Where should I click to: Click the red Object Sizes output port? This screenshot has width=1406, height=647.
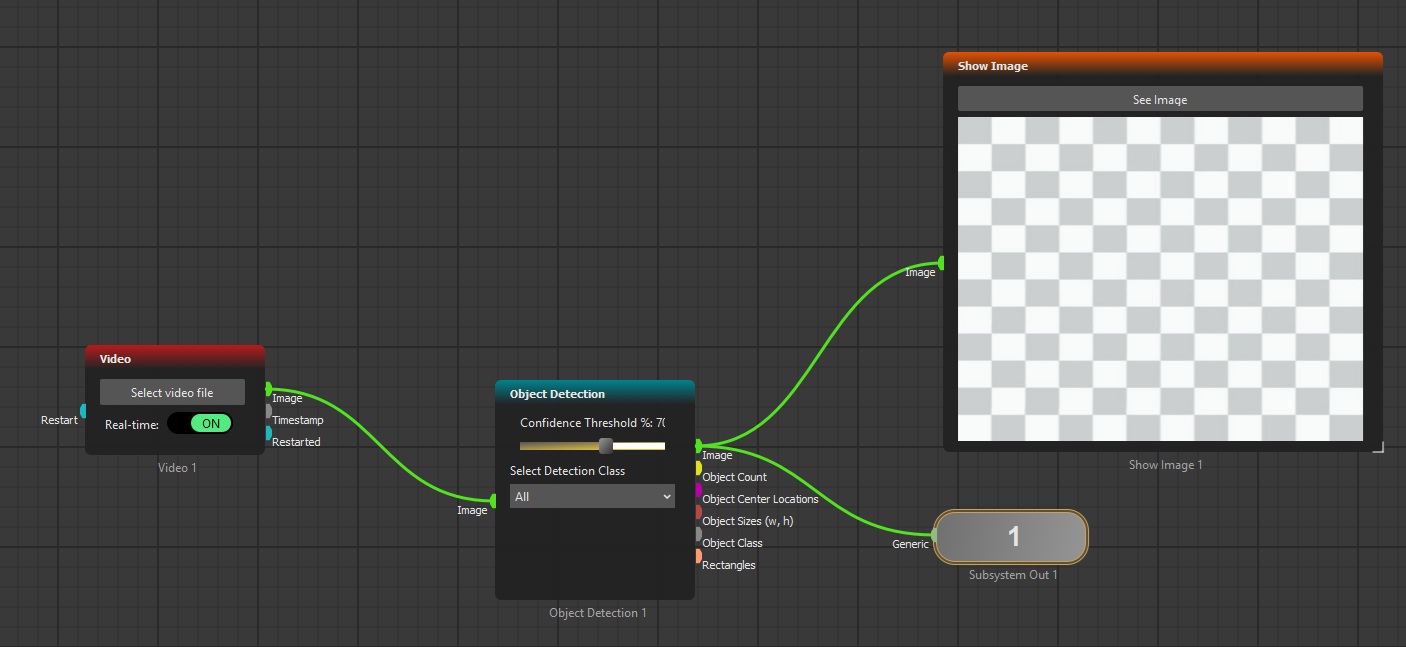(698, 512)
